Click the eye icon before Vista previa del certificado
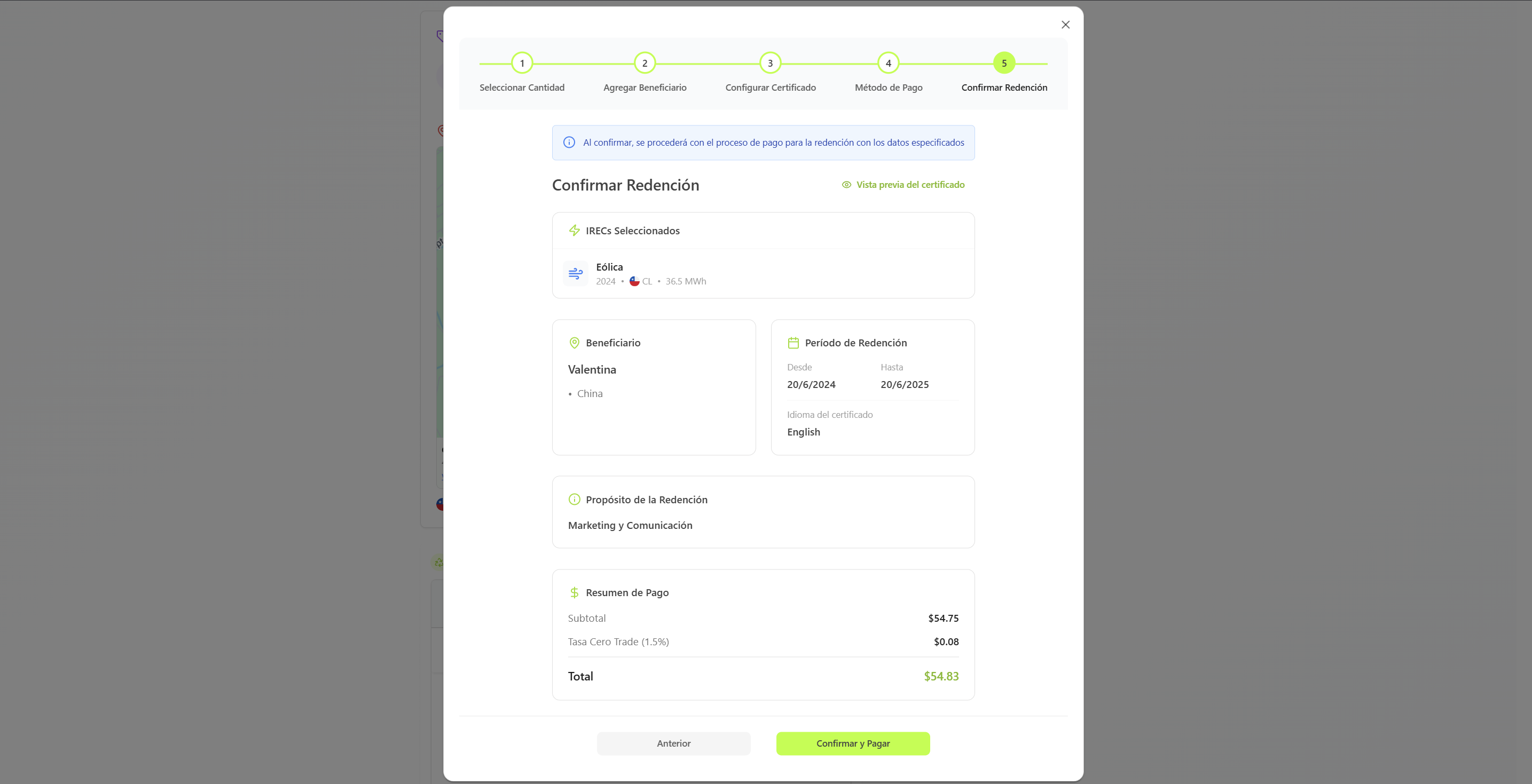The width and height of the screenshot is (1532, 784). coord(846,185)
